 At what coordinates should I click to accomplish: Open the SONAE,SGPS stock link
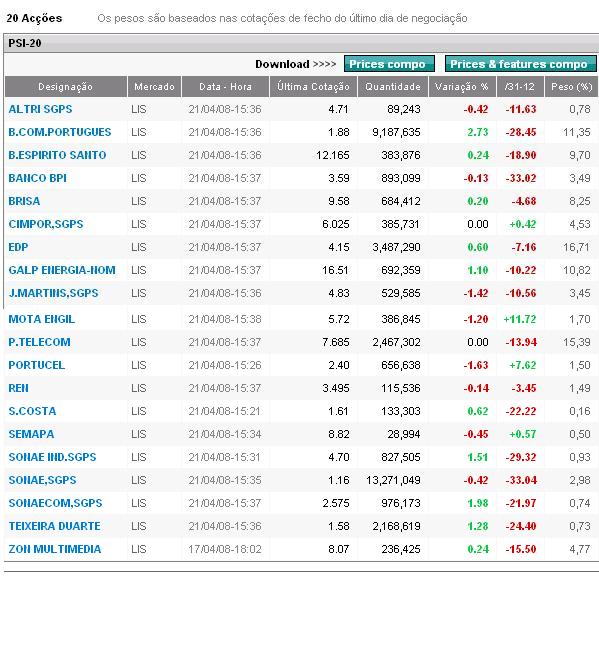click(43, 480)
